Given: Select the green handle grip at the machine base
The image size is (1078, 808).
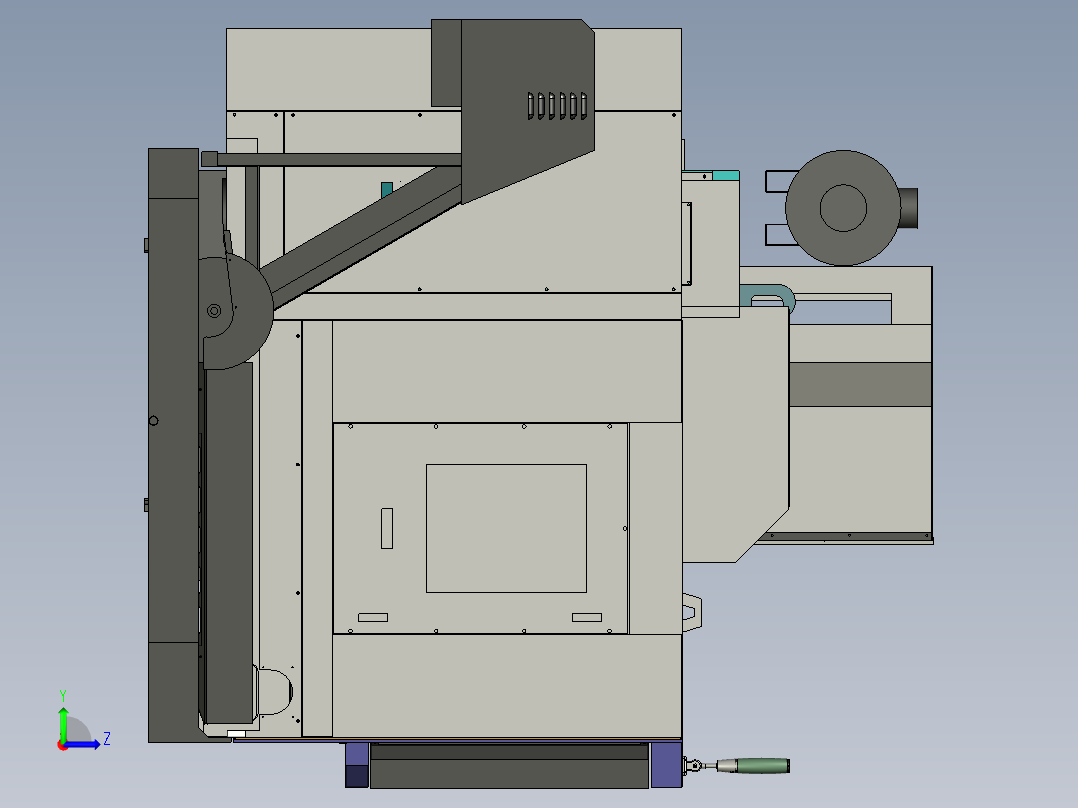Looking at the screenshot, I should click(x=762, y=765).
